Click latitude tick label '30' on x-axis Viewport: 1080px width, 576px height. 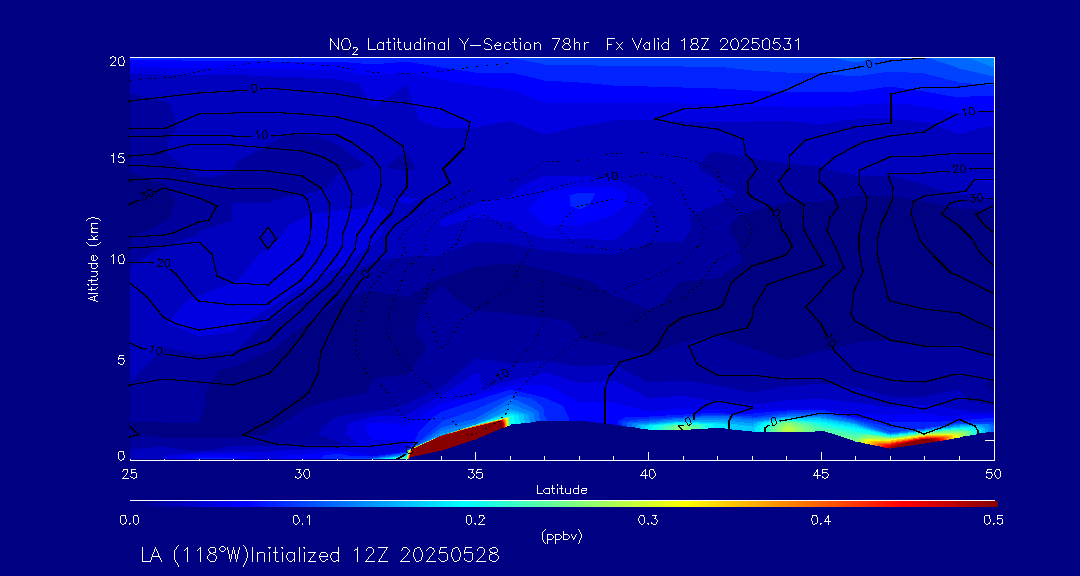[x=302, y=473]
